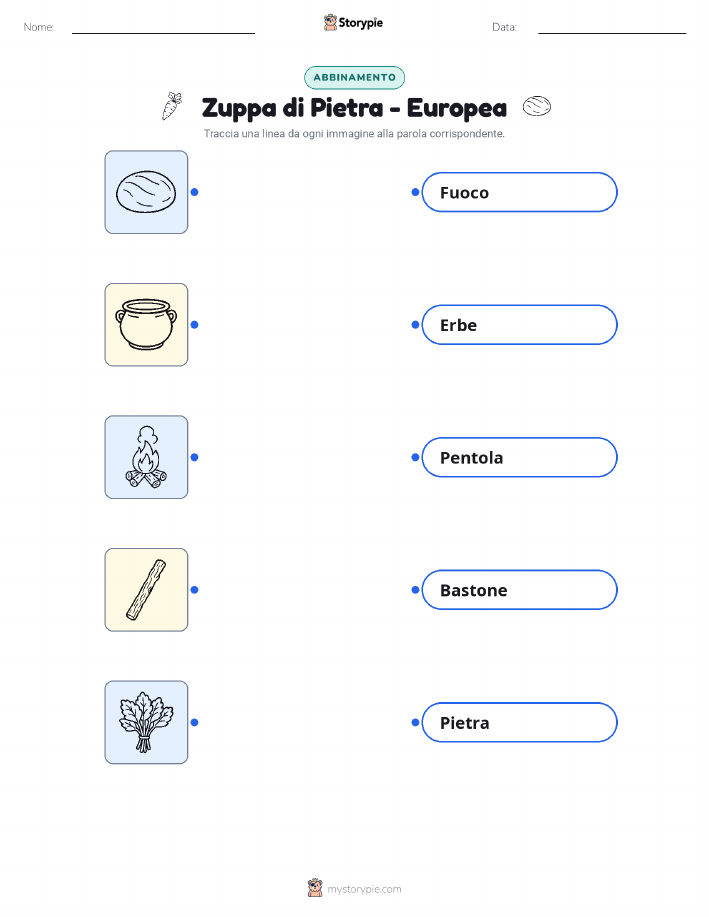This screenshot has height=917, width=709.
Task: Select the campfire picture tile
Action: 146,457
